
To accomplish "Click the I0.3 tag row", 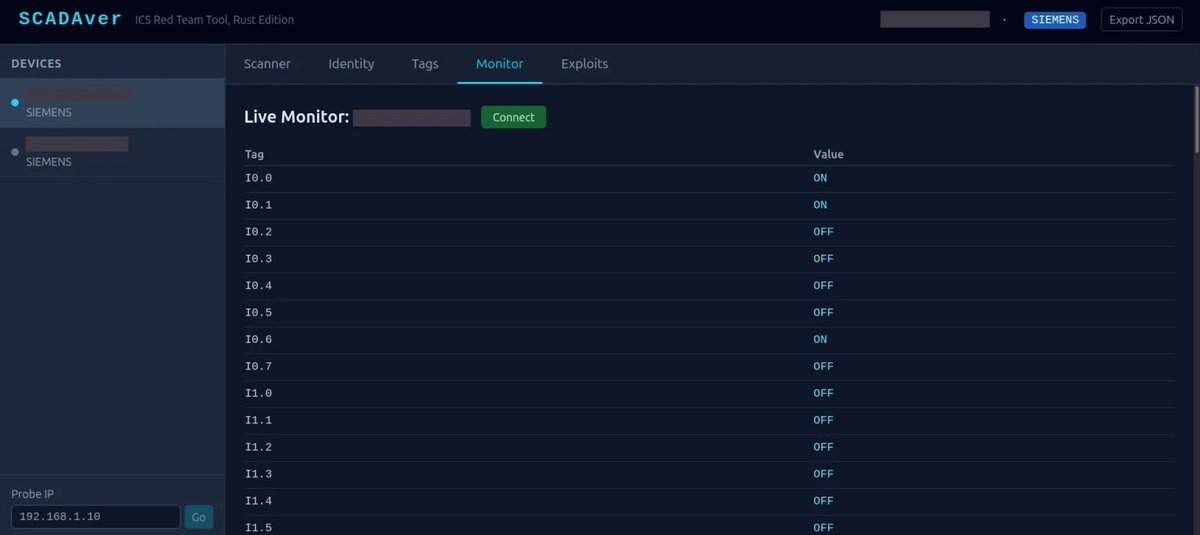I will pos(709,259).
